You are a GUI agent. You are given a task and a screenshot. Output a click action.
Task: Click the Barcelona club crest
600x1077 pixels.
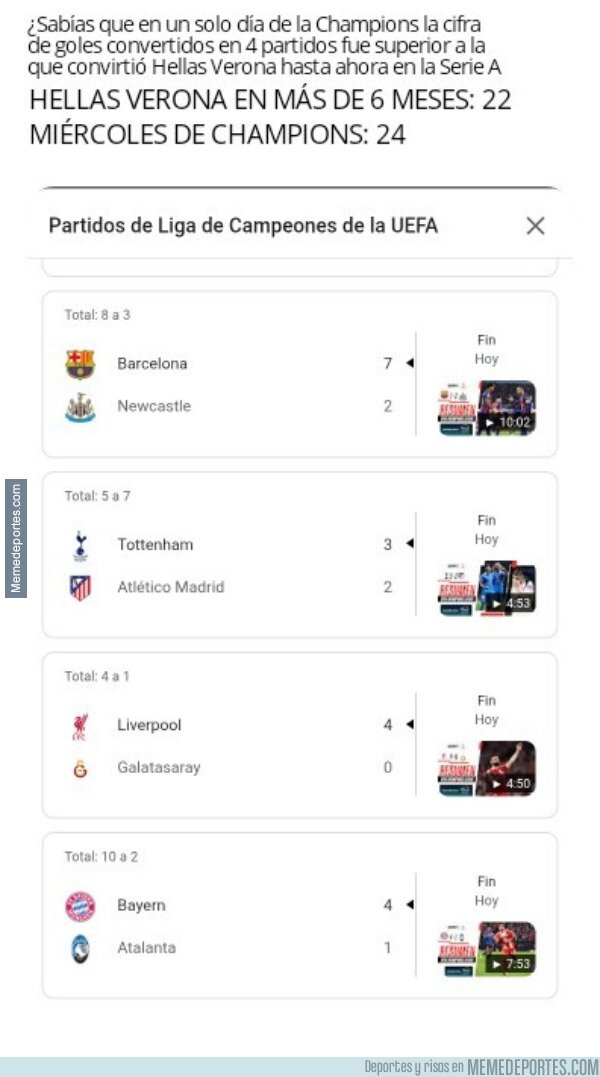[80, 364]
